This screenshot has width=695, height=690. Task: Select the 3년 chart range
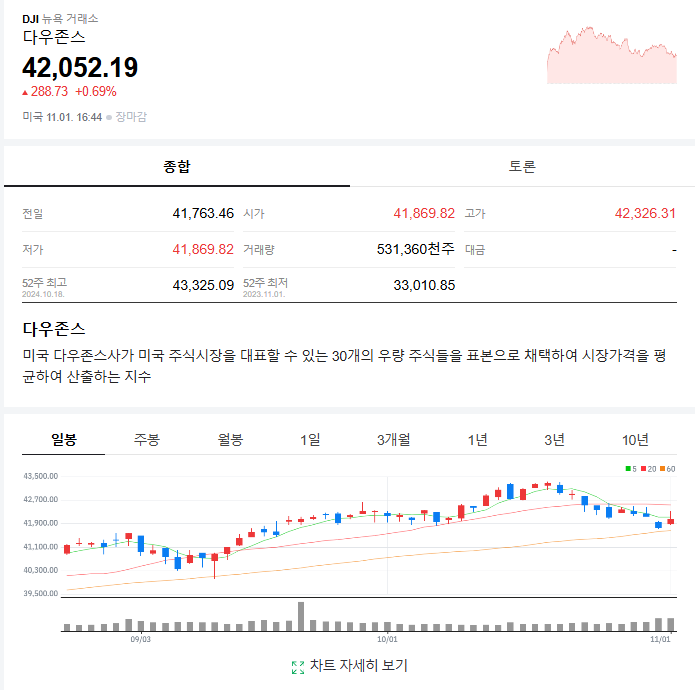click(x=555, y=440)
